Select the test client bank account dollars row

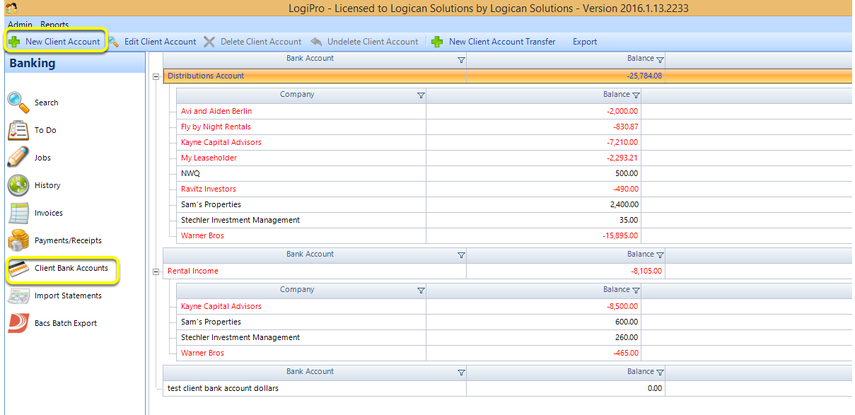[509, 389]
